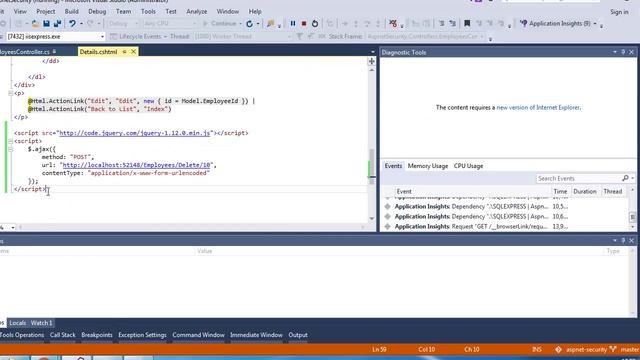Open the Window menu
Screen dimensions: 640x360
(x=228, y=11)
